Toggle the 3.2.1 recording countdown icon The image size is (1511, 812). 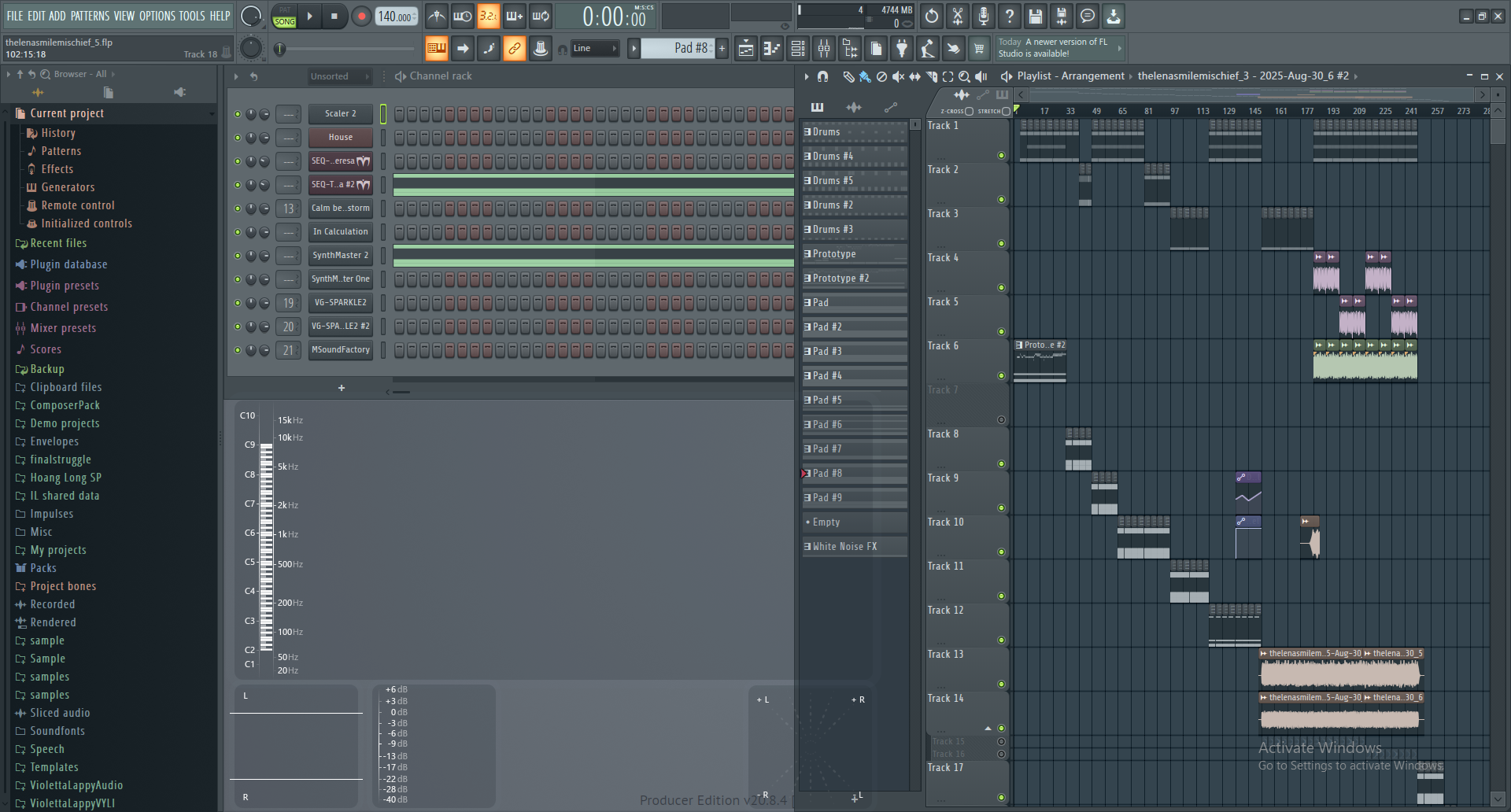(x=488, y=16)
